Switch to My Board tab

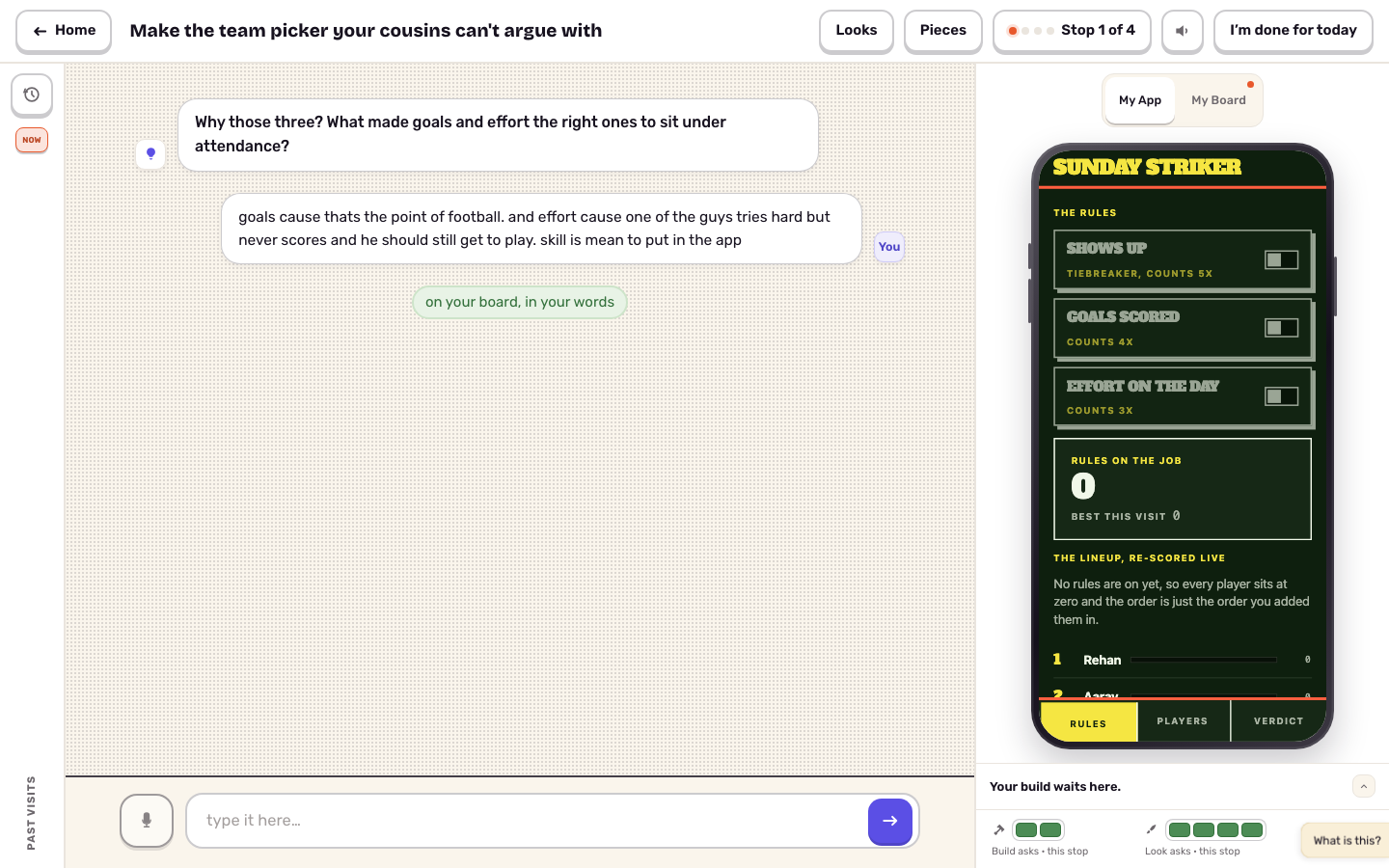(x=1218, y=100)
